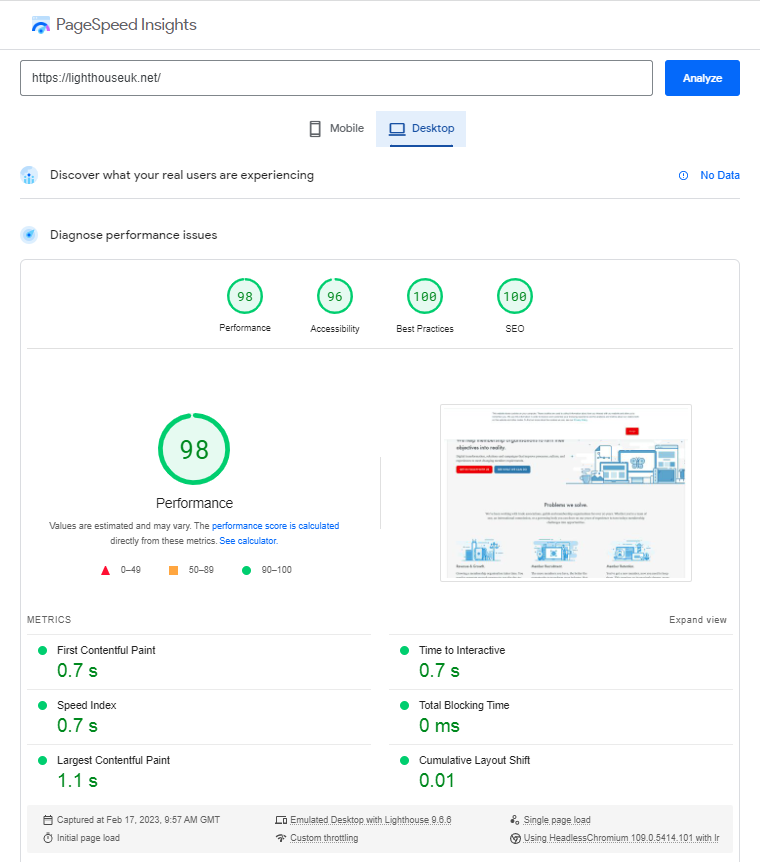Select the Desktop tab
Screen dimensions: 760x862
[x=421, y=129]
